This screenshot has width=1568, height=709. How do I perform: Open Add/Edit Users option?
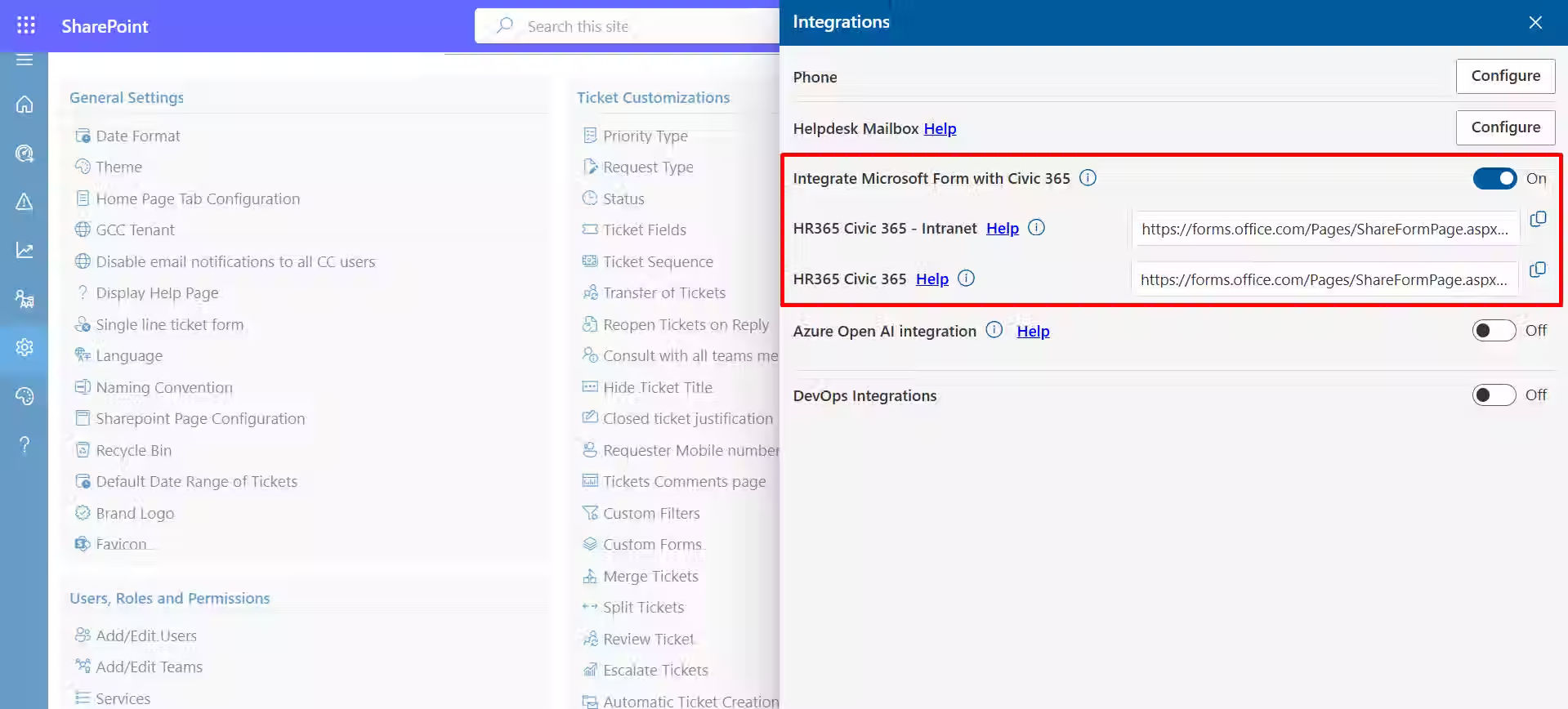click(146, 635)
